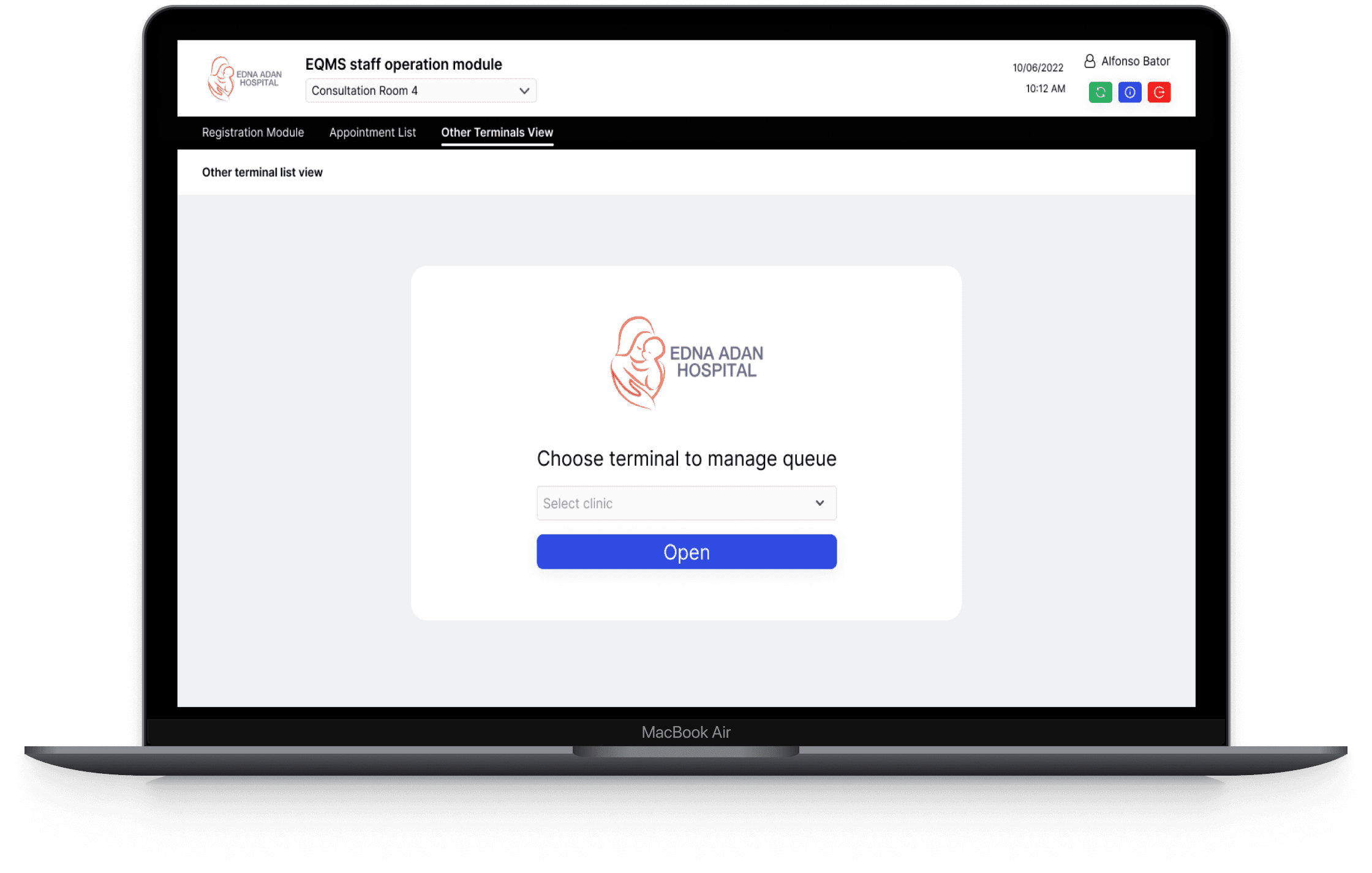Click the Alfonso Bator username
The width and height of the screenshot is (1372, 873).
1135,61
